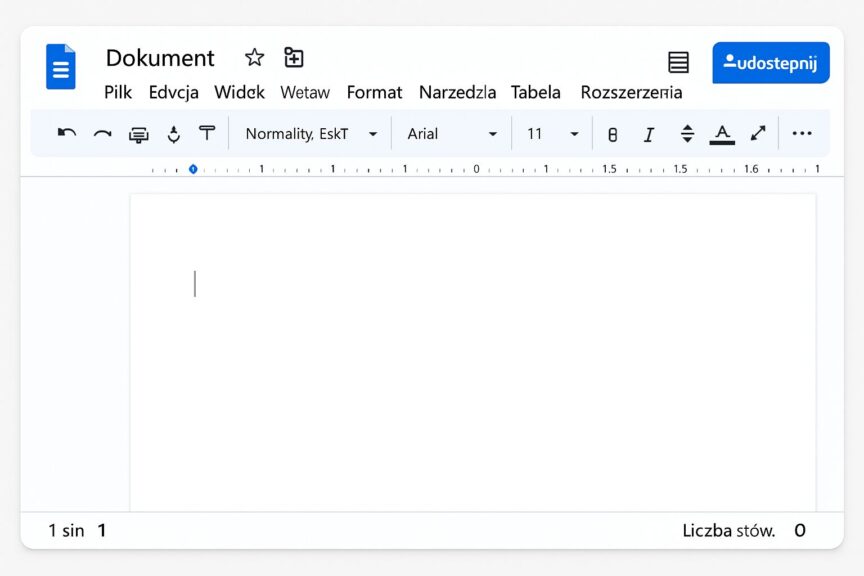The width and height of the screenshot is (864, 576).
Task: Click the blue Docs home icon
Action: click(61, 67)
